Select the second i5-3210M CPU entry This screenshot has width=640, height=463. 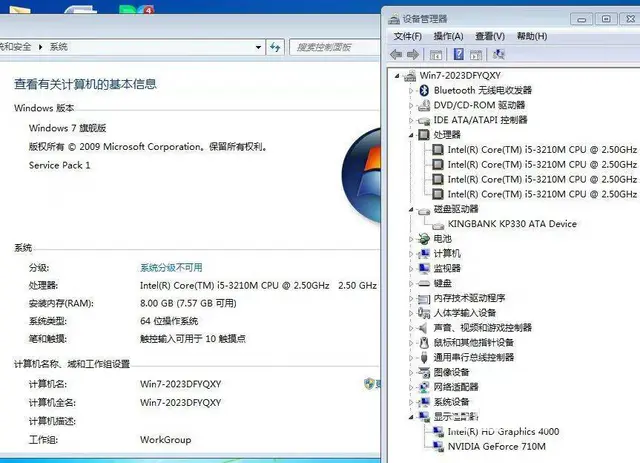(542, 165)
